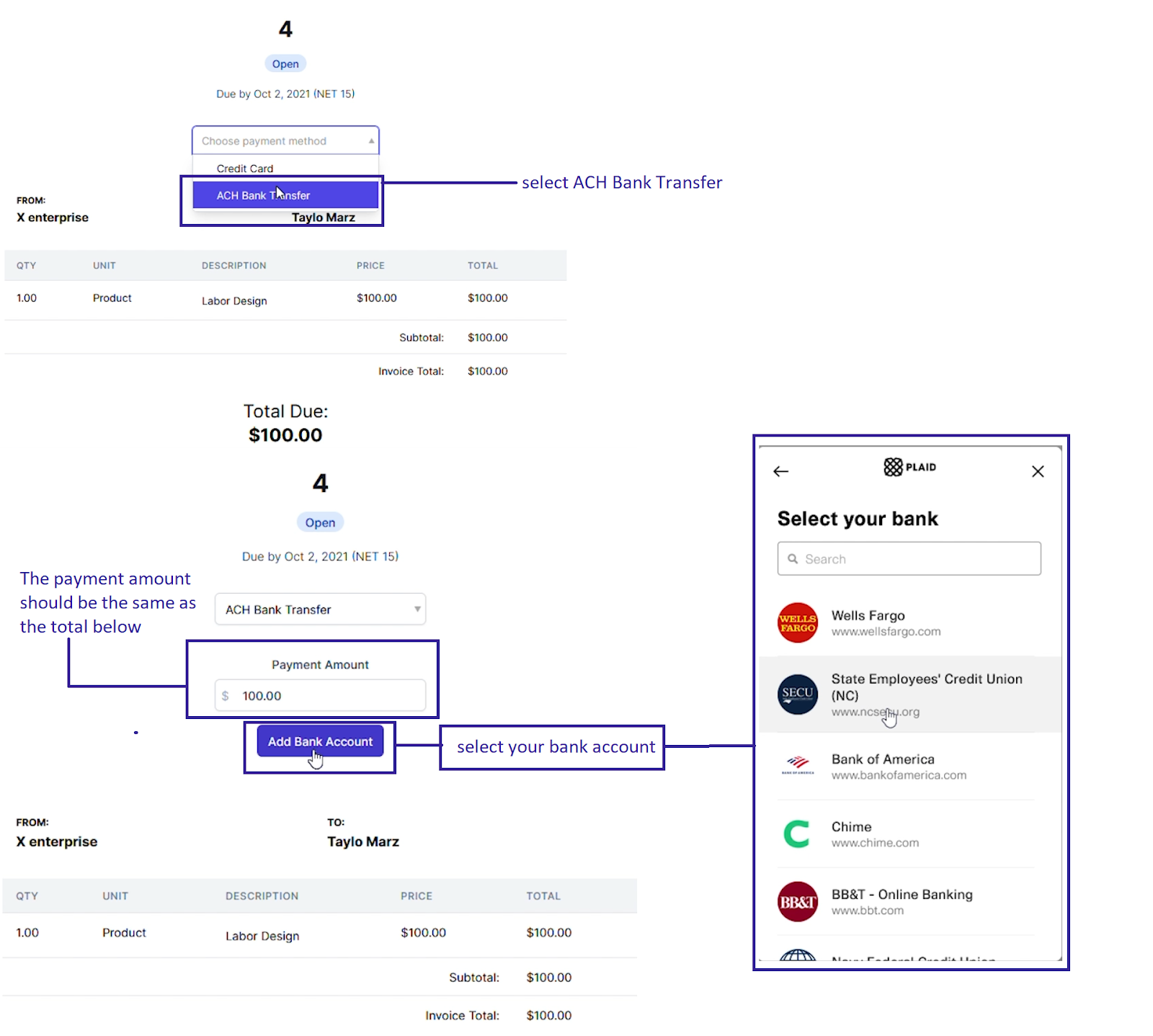Viewport: 1153px width, 1036px height.
Task: Click the Add Bank Account button
Action: [320, 741]
